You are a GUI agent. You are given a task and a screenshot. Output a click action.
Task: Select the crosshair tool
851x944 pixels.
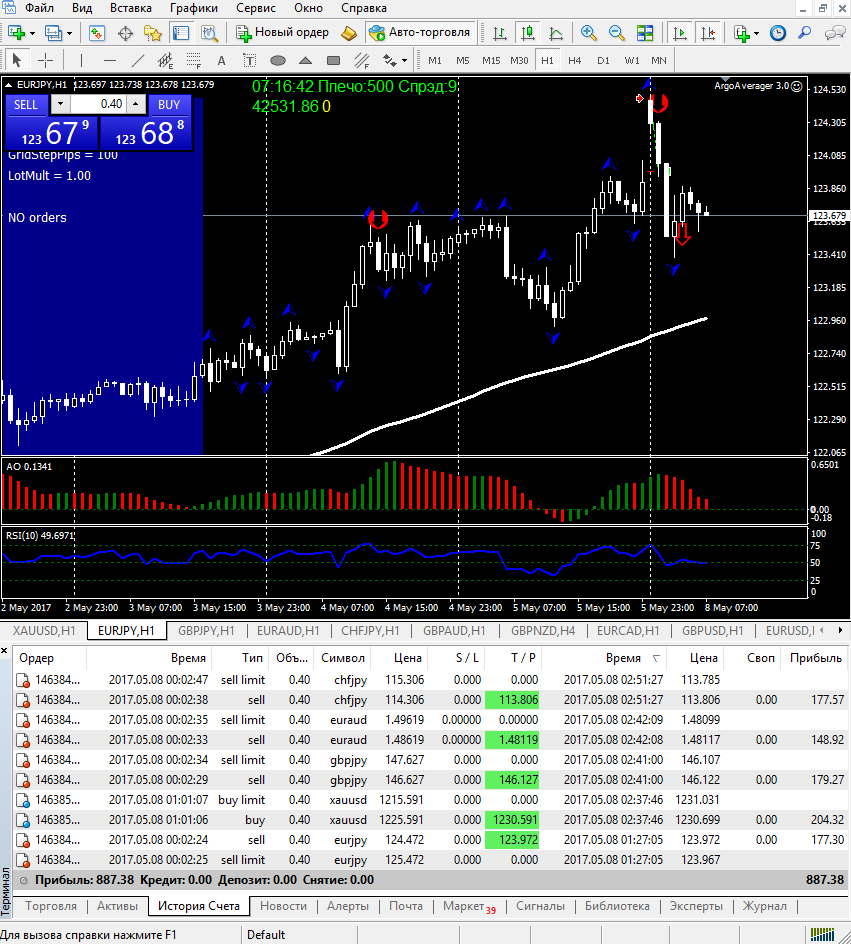[45, 60]
